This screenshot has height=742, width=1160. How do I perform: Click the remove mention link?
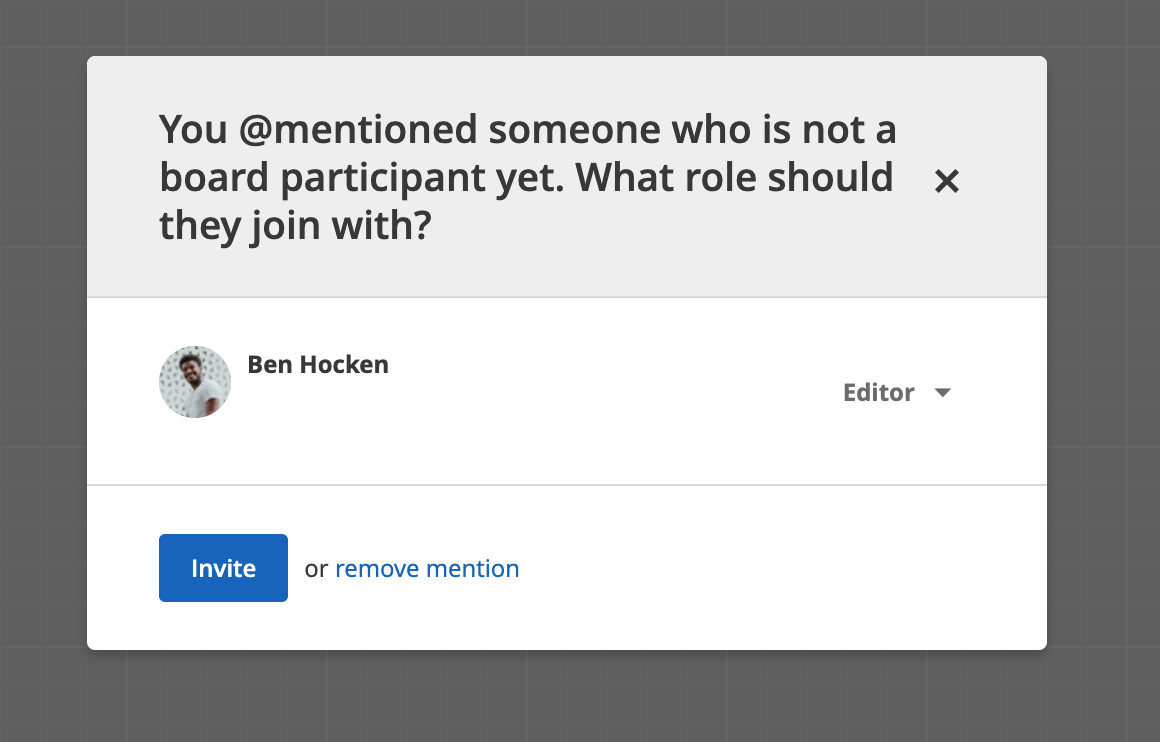[427, 568]
